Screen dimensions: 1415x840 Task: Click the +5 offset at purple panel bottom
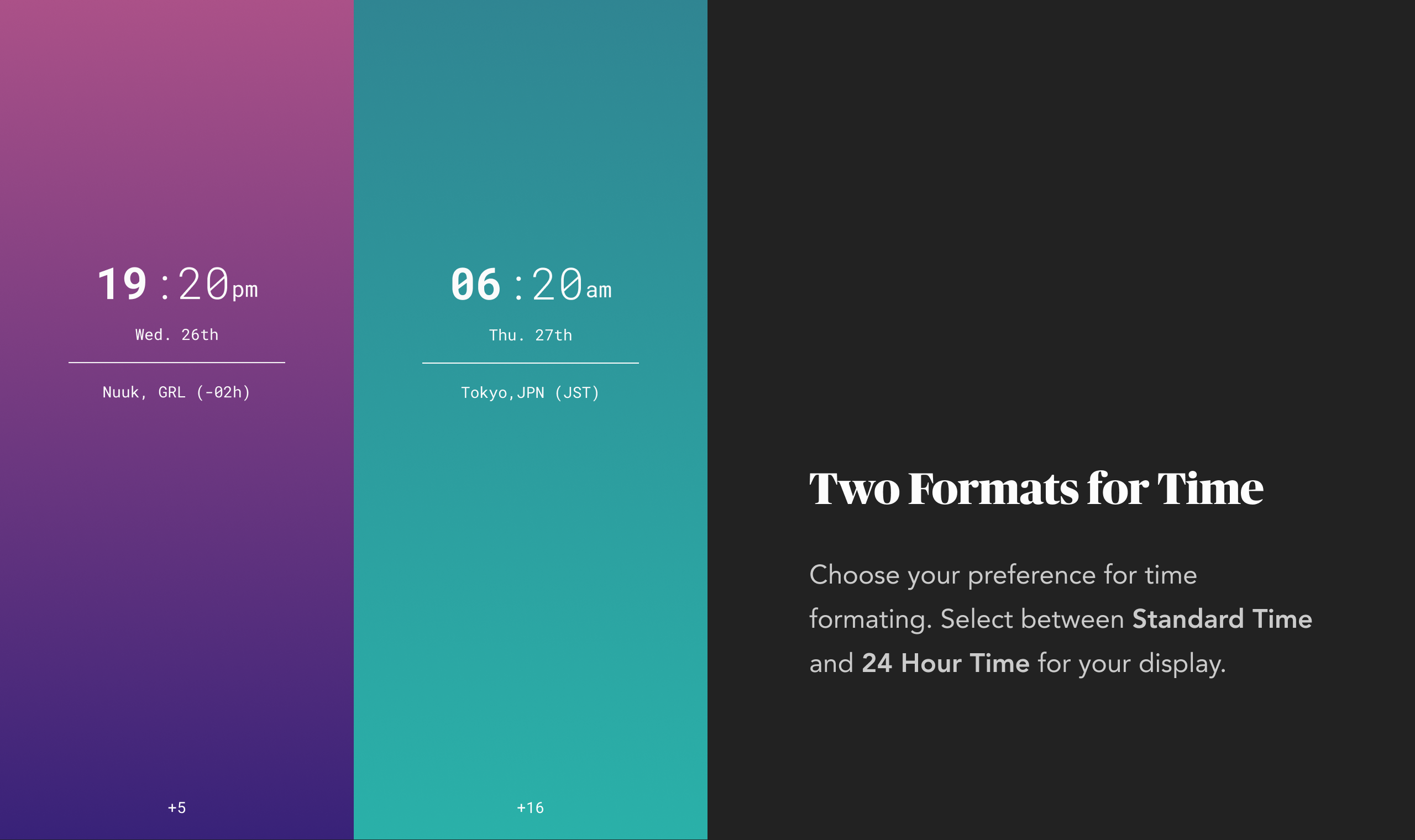176,808
